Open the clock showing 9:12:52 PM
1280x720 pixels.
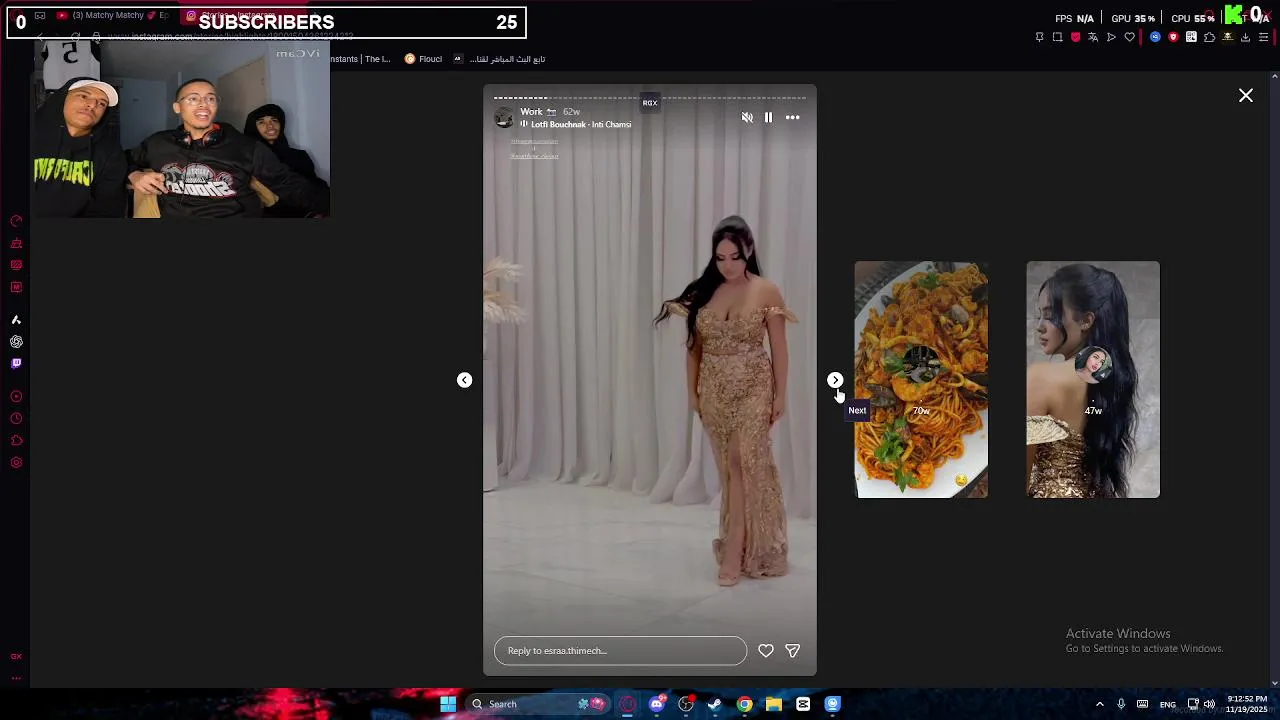(1247, 704)
